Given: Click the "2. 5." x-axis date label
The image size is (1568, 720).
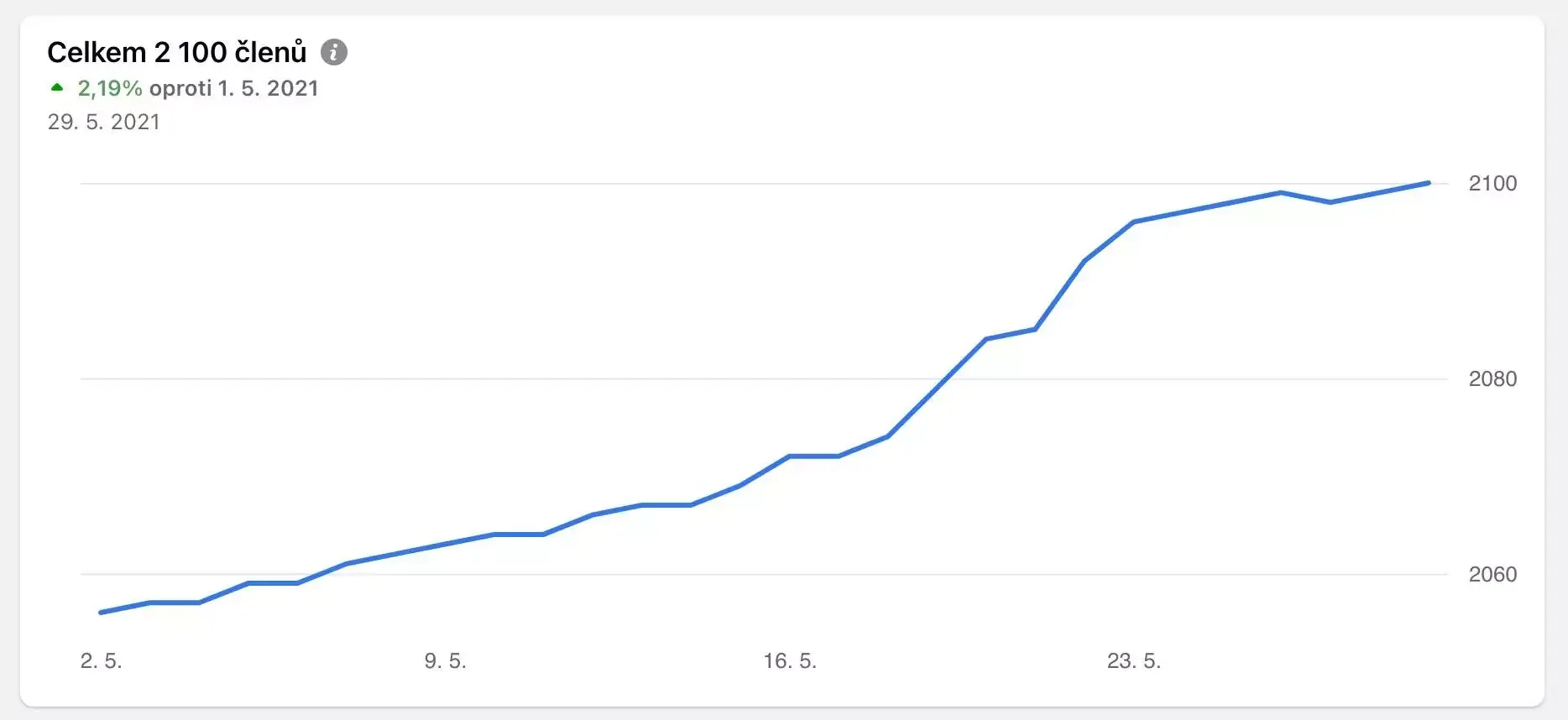Looking at the screenshot, I should pos(102,660).
